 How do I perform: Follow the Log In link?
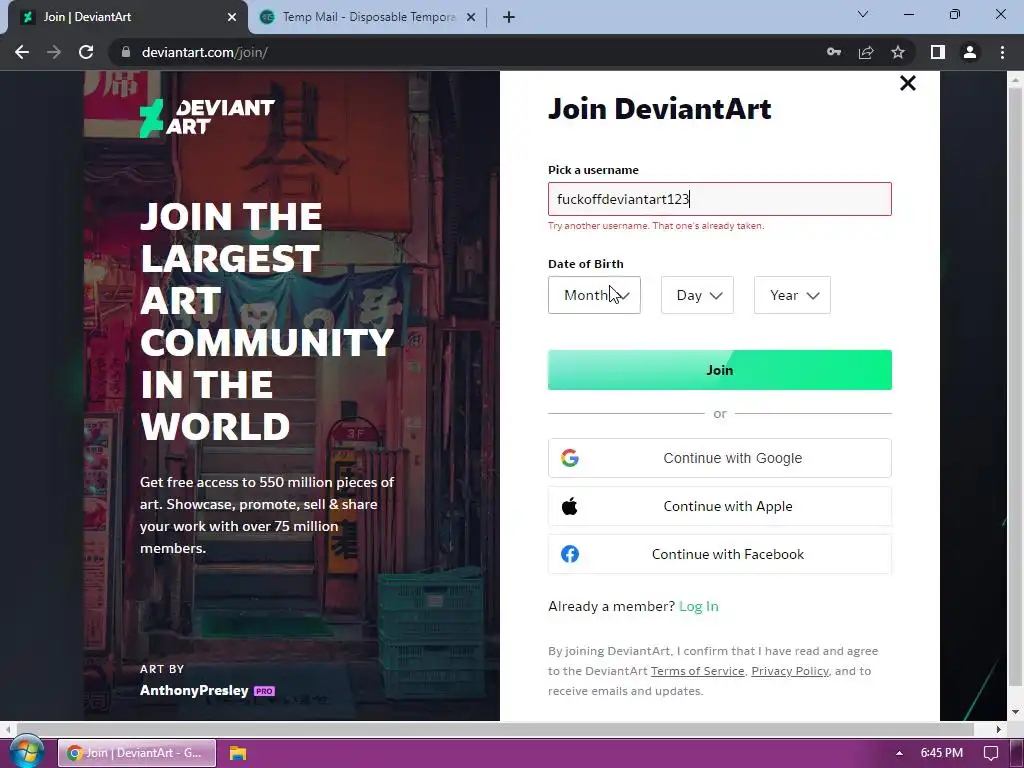point(699,606)
